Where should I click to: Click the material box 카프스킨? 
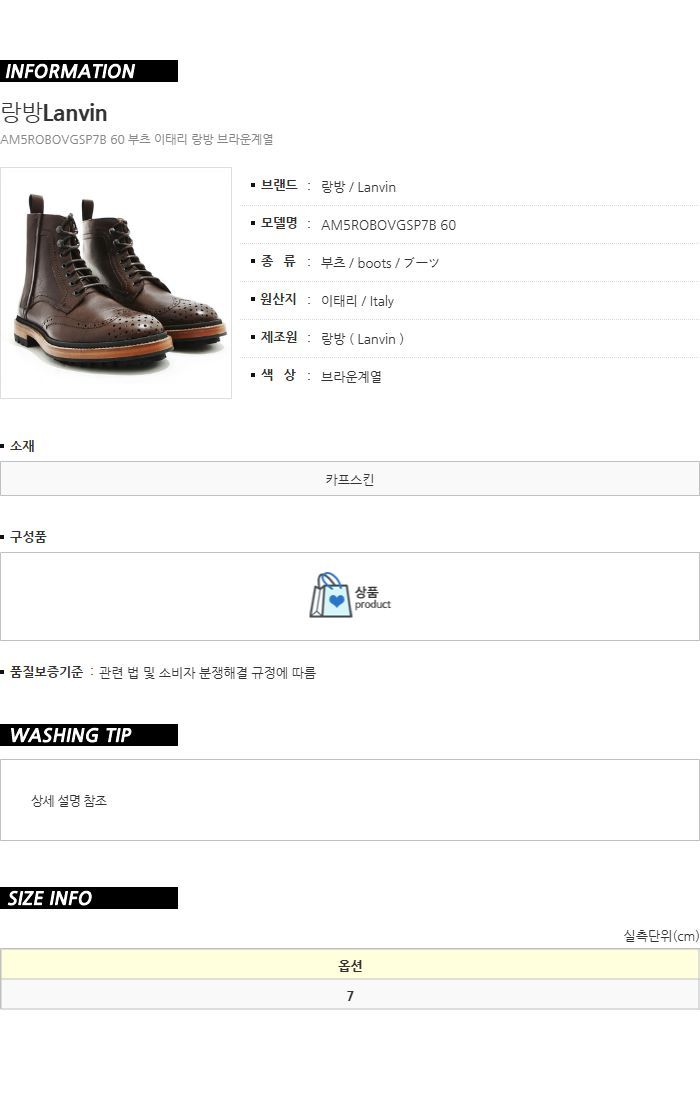click(350, 479)
